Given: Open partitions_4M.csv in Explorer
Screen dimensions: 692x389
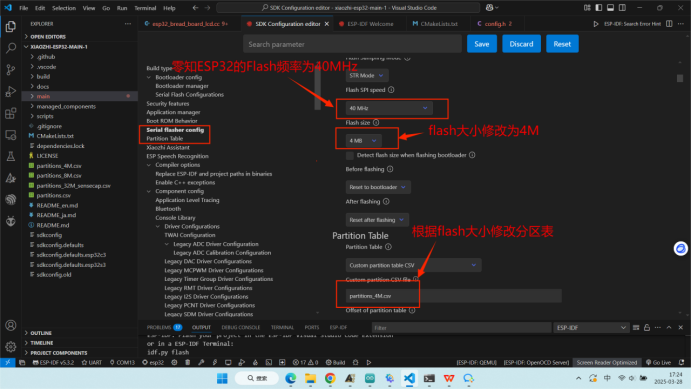Looking at the screenshot, I should pyautogui.click(x=59, y=166).
